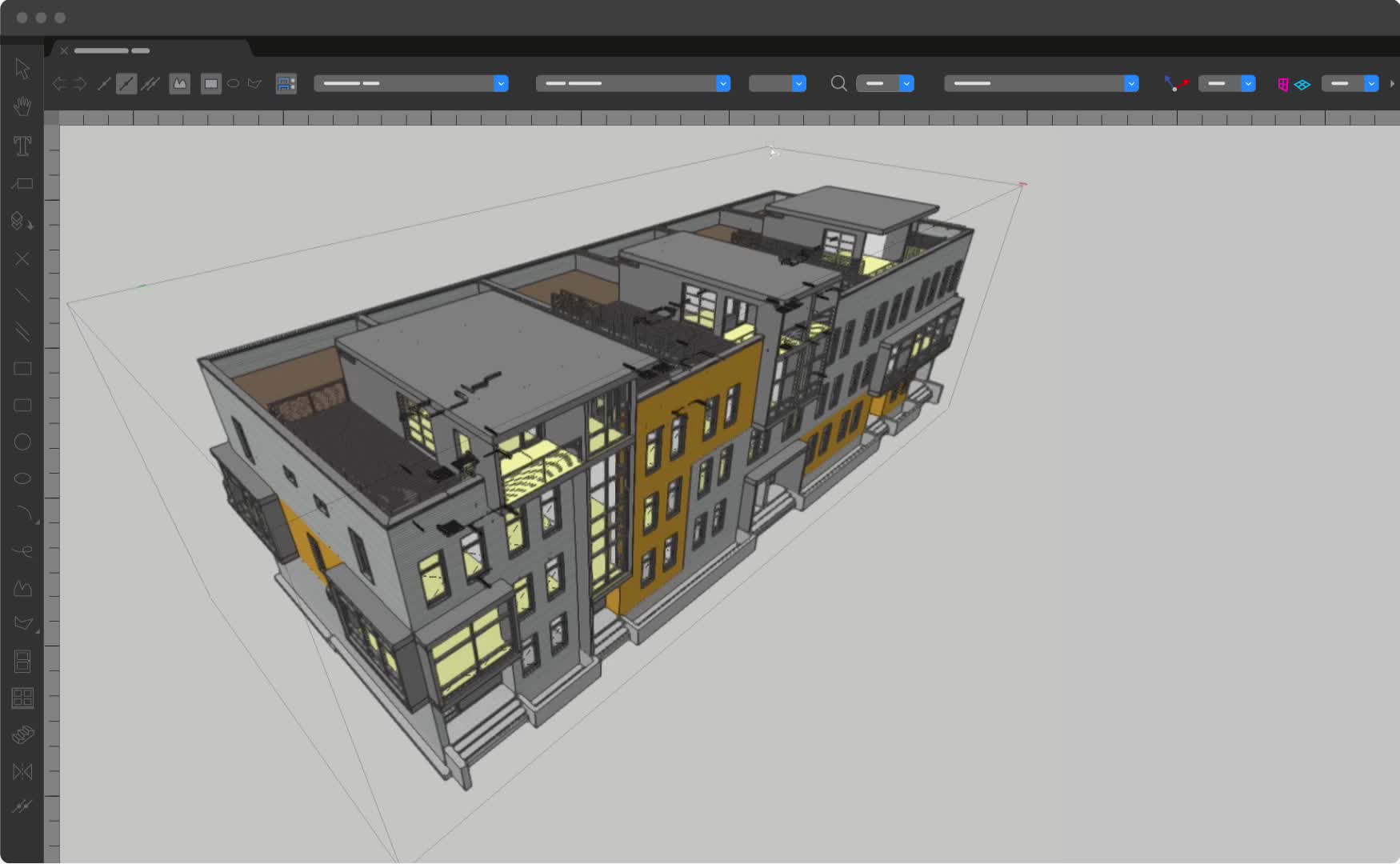The image size is (1400, 864).
Task: Click the magenta render mode icon
Action: pos(1282,84)
